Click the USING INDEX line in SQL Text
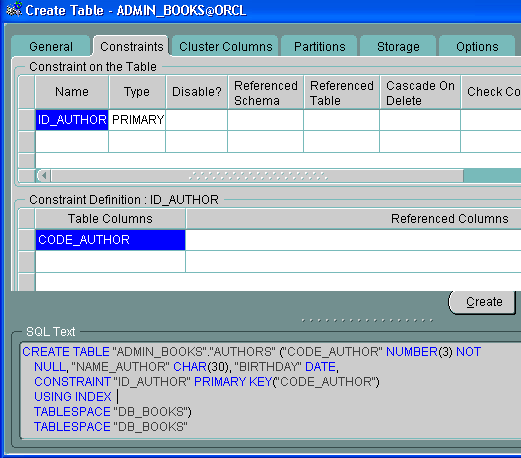 point(73,397)
